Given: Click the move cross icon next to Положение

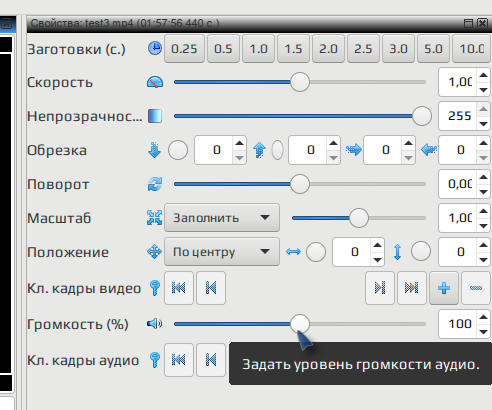Looking at the screenshot, I should coord(155,252).
